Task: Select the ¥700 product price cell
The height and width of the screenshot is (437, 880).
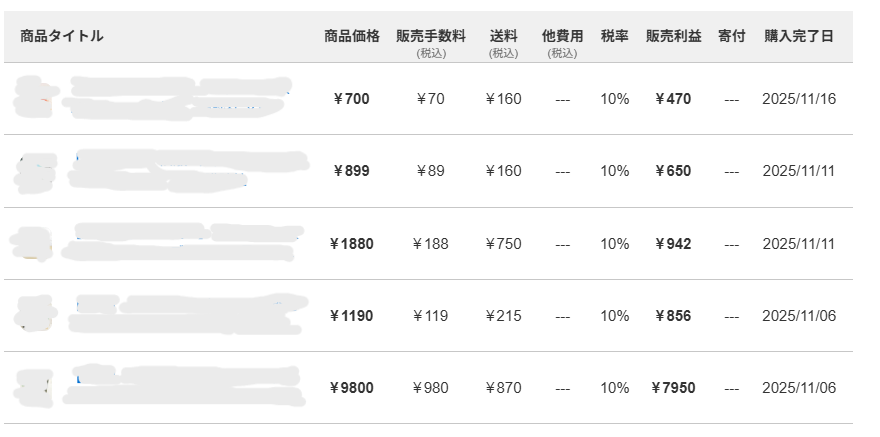Action: (351, 99)
